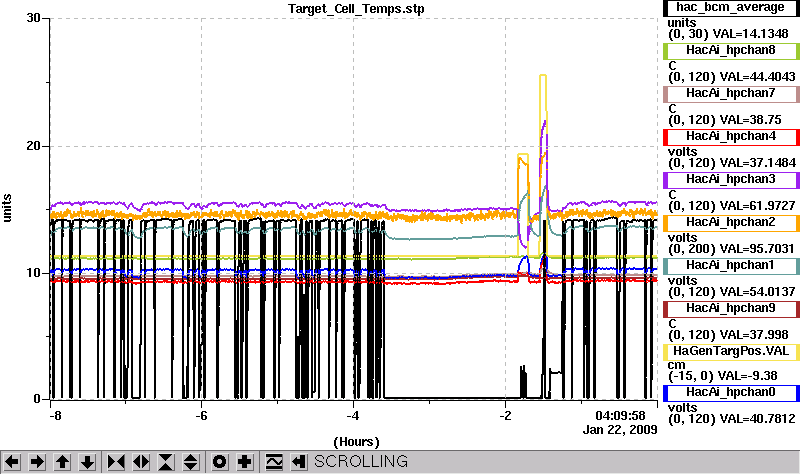Select the hac_bcm_average curve legend
Image resolution: width=800 pixels, height=474 pixels.
(x=731, y=8)
